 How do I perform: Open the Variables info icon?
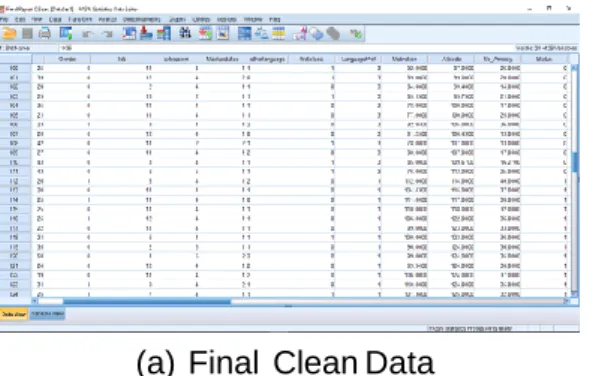click(x=164, y=33)
